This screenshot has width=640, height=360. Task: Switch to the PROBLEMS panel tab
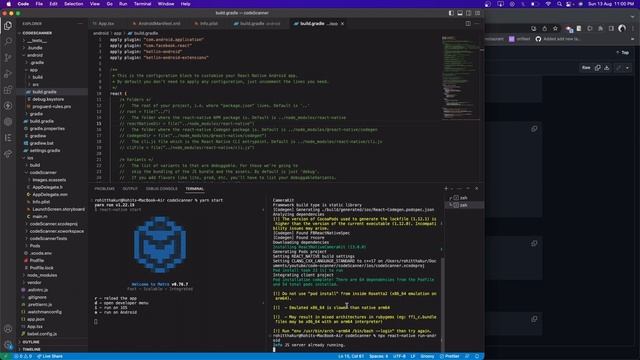[x=104, y=189]
